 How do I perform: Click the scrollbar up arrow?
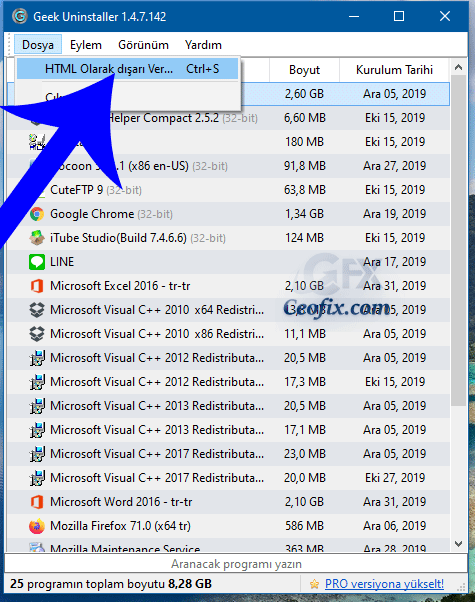(x=458, y=68)
